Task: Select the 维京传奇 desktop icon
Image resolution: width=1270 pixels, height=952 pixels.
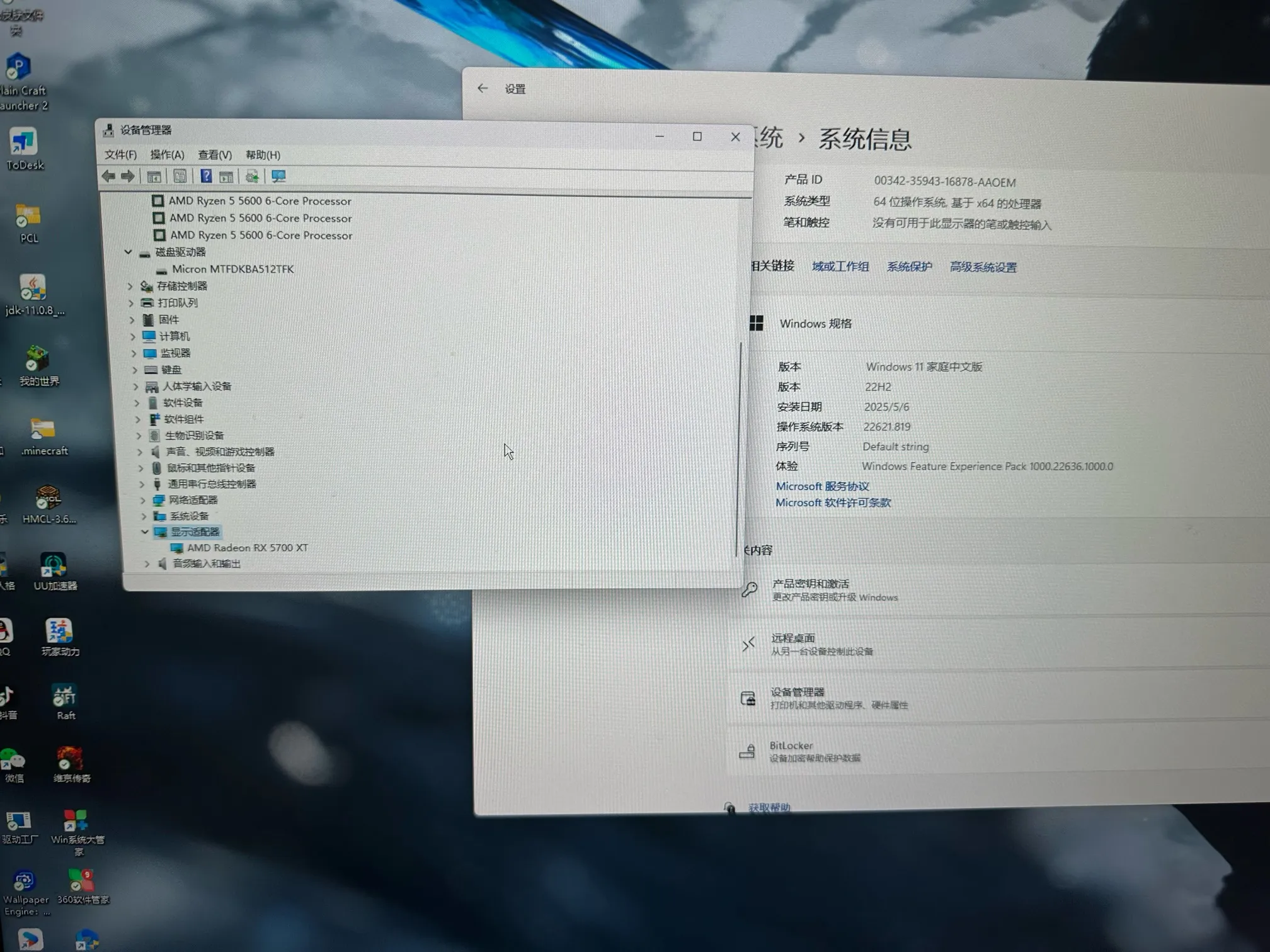Action: coord(71,764)
